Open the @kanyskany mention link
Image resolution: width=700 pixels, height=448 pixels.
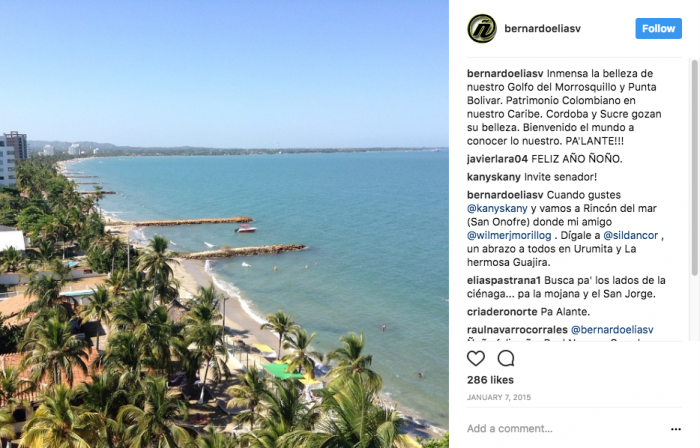(497, 208)
